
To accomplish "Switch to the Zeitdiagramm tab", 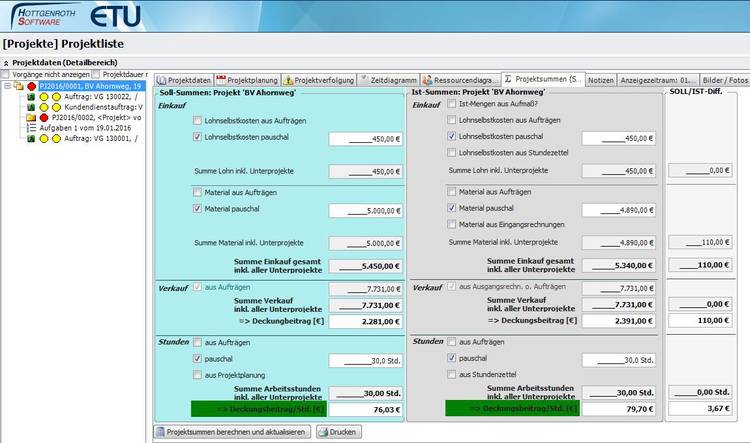I will pyautogui.click(x=387, y=79).
